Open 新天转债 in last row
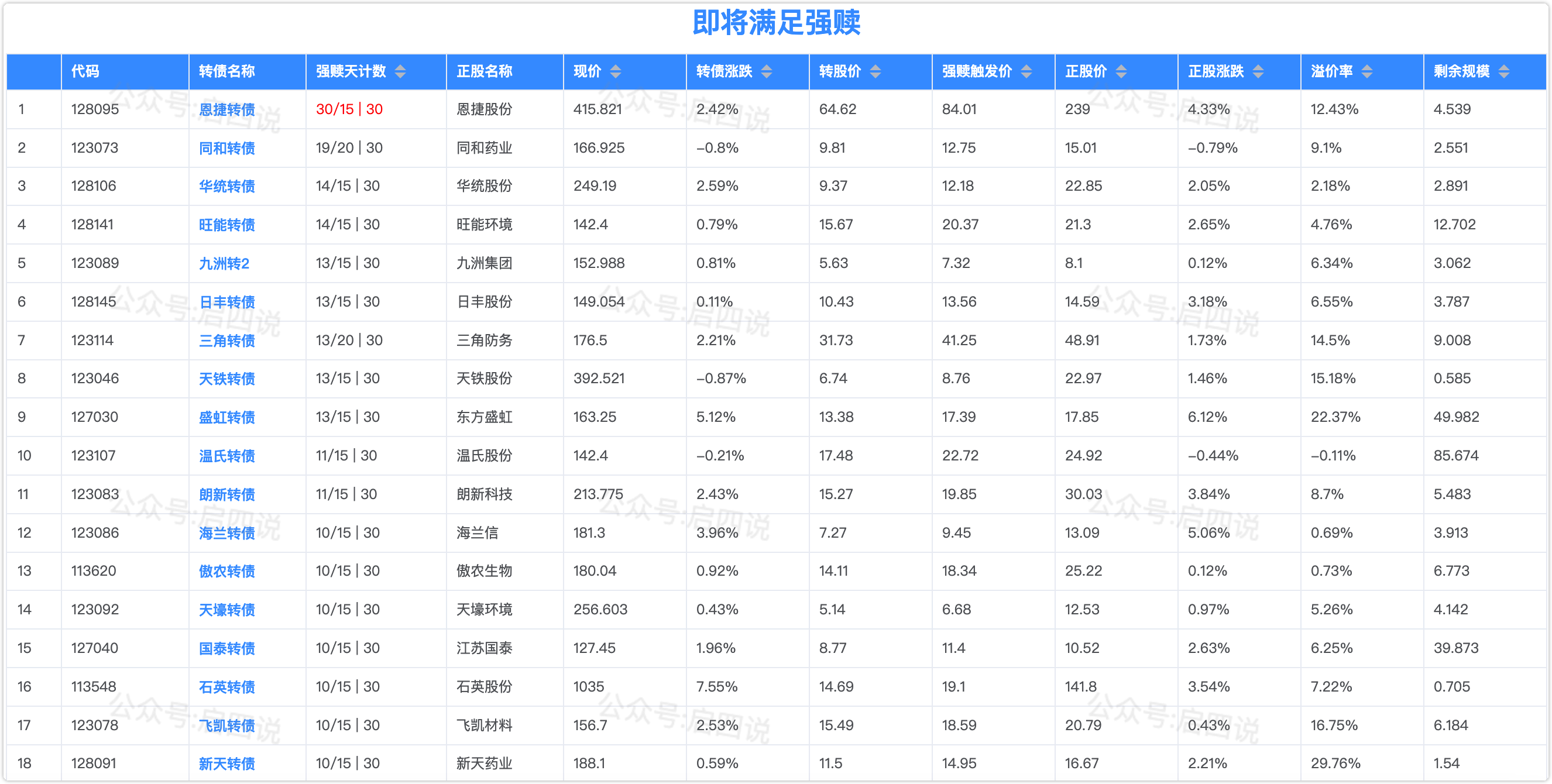Image resolution: width=1552 pixels, height=784 pixels. coord(226,764)
